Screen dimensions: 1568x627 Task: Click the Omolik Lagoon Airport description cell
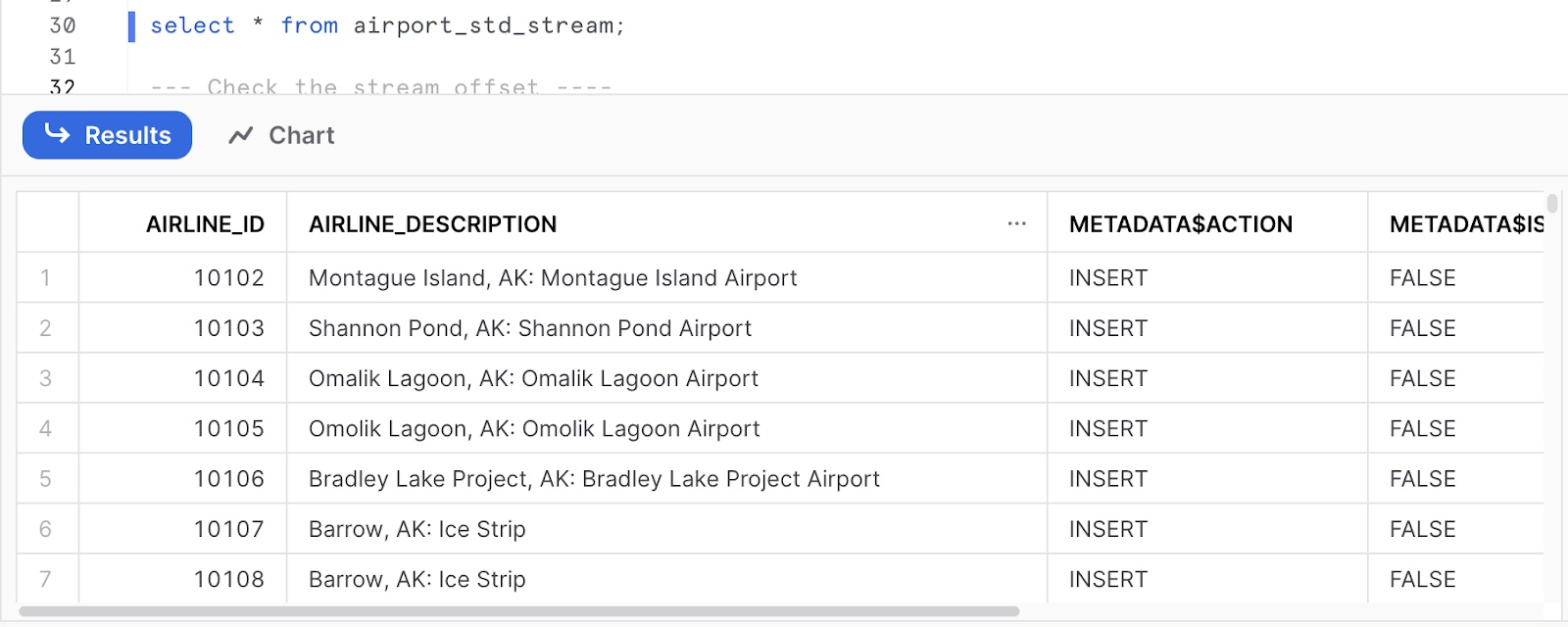tap(534, 429)
